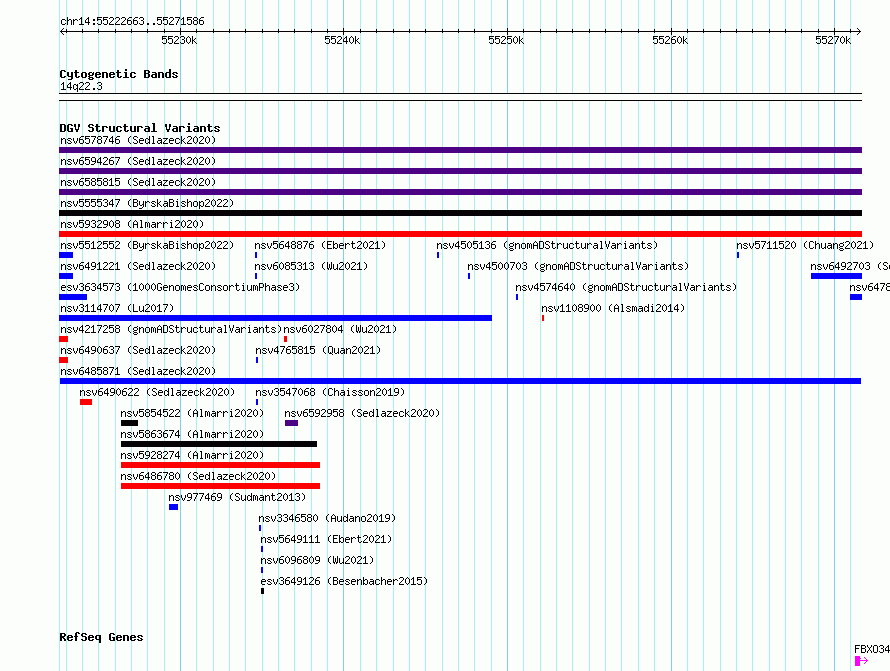Select the purple bar under nsv6594267

[x=460, y=171]
